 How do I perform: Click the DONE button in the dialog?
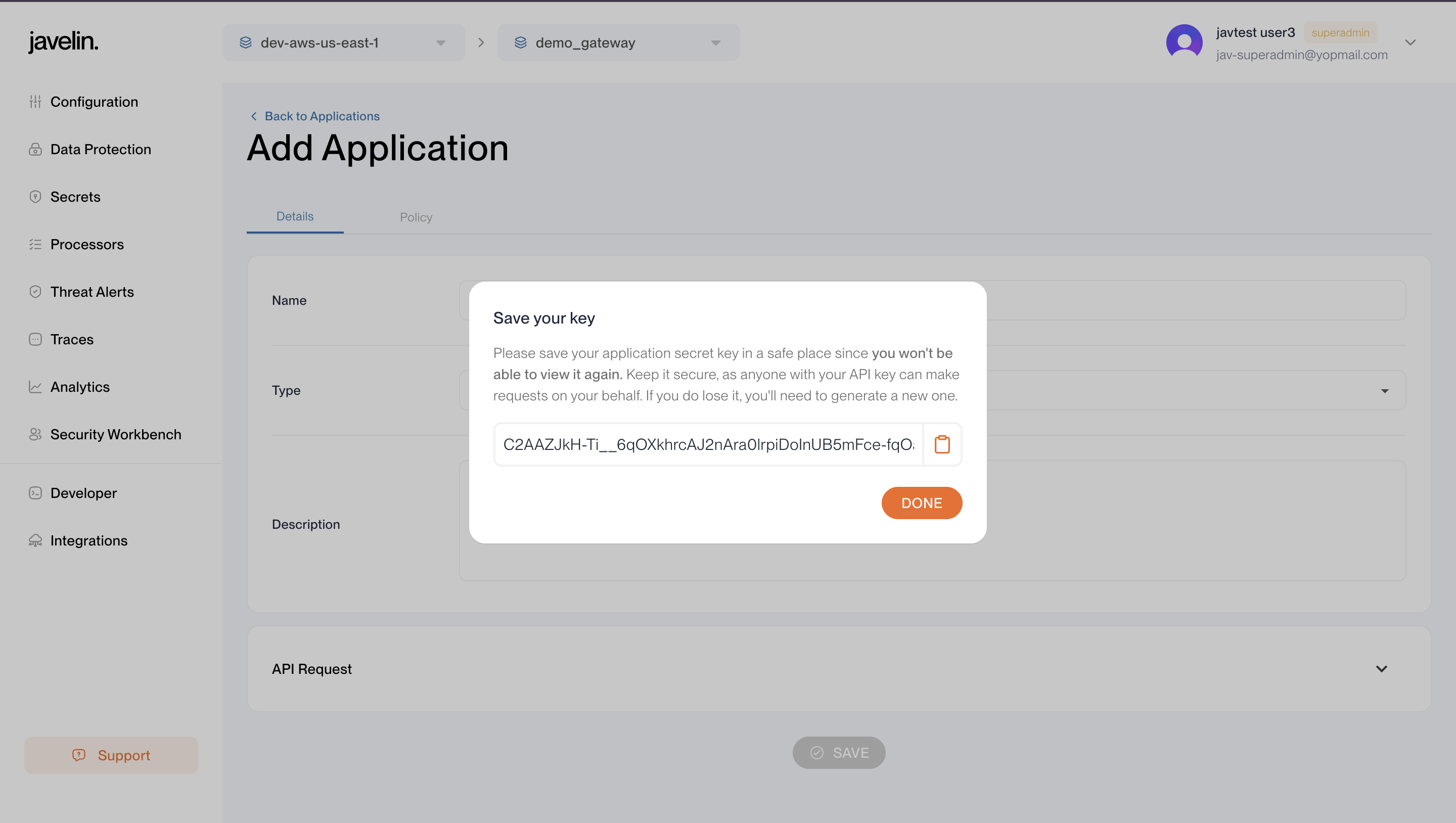(921, 502)
